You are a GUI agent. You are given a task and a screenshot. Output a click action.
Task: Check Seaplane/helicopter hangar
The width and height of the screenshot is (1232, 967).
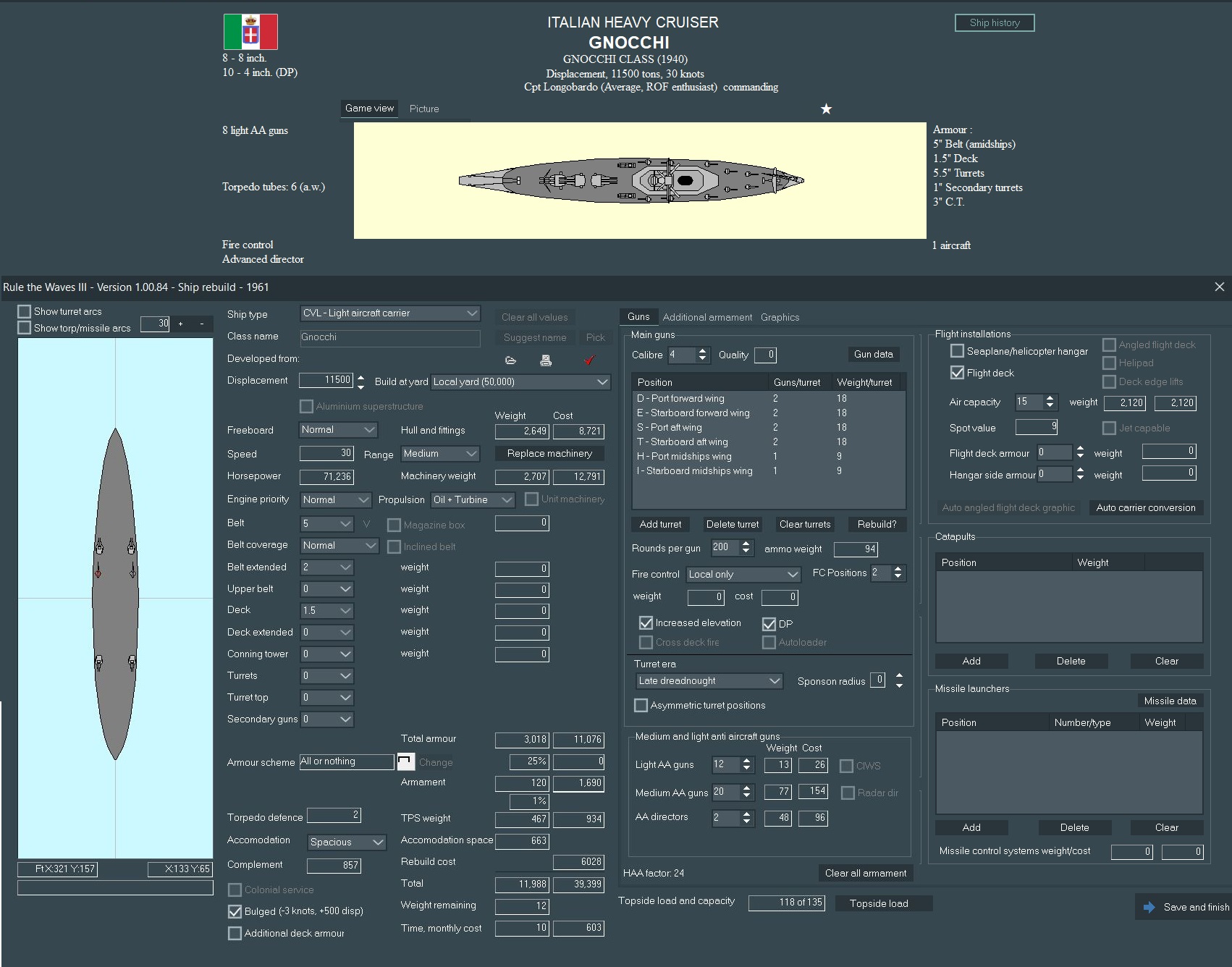pos(957,351)
